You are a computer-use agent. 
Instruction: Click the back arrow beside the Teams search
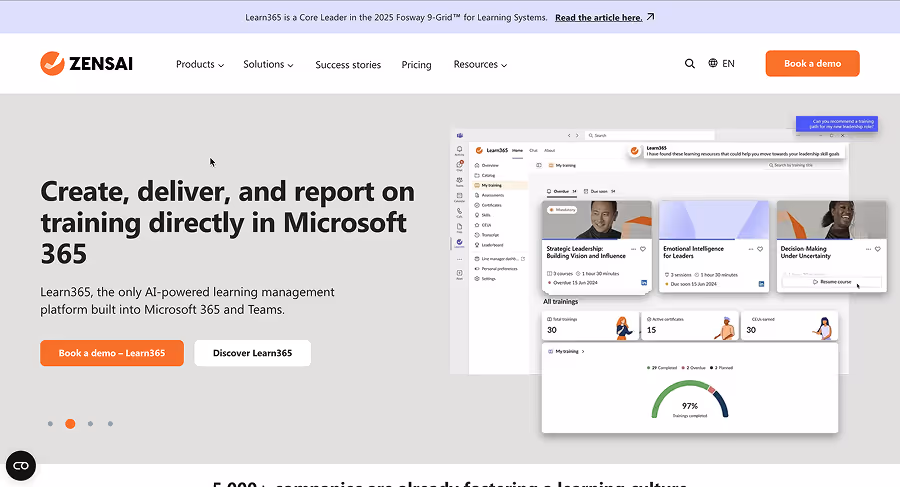tap(569, 136)
